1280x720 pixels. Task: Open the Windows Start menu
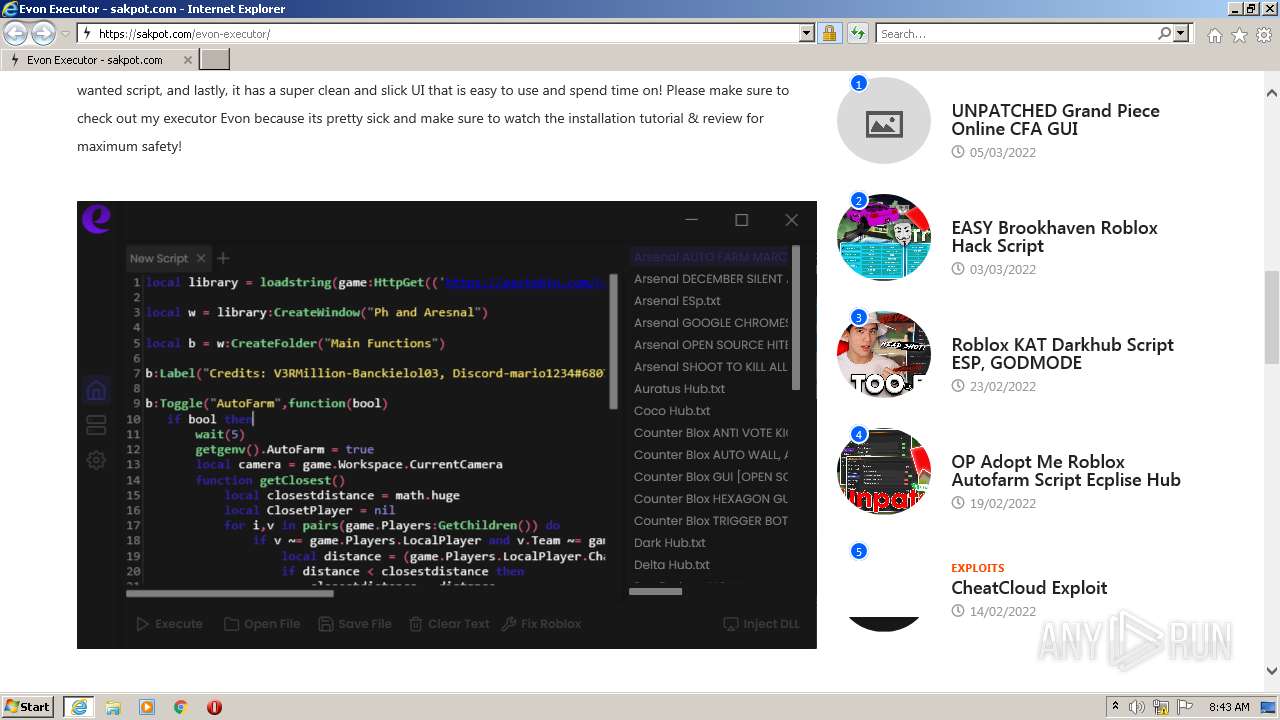tap(28, 707)
